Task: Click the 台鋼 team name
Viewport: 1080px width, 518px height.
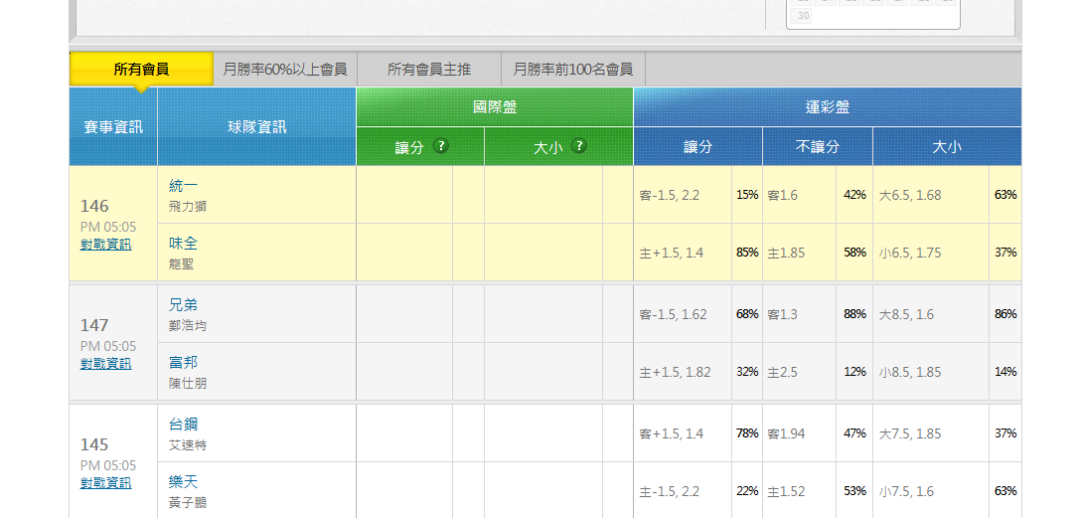Action: click(x=183, y=424)
